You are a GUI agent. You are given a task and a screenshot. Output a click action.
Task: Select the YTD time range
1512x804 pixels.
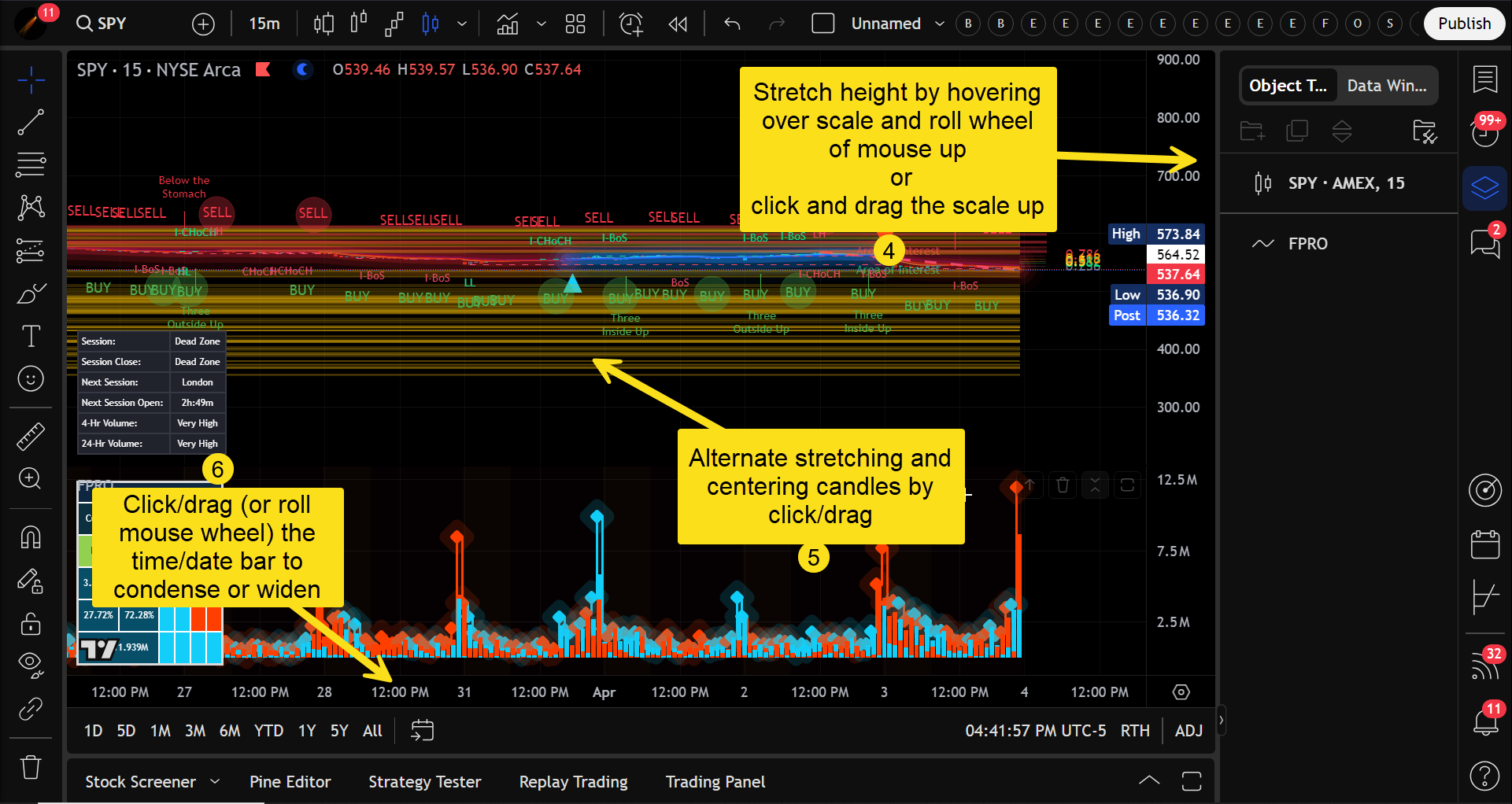(268, 731)
